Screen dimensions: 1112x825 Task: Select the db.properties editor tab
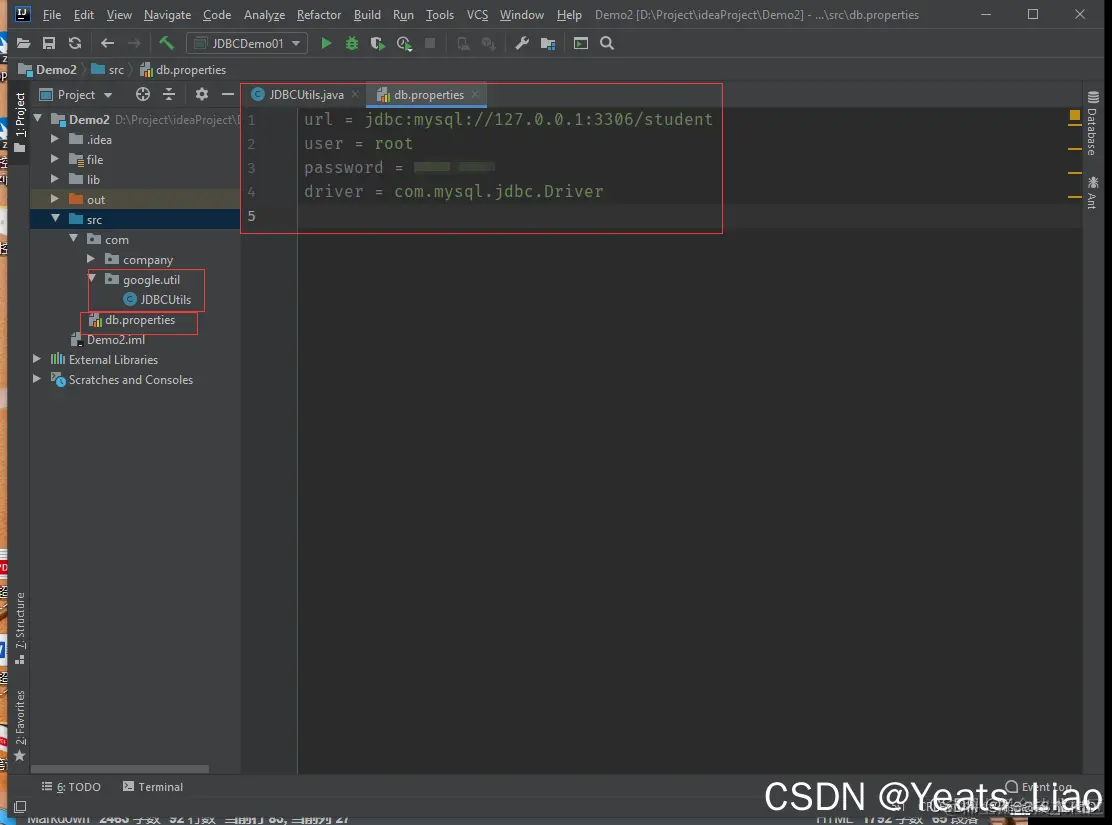(428, 94)
